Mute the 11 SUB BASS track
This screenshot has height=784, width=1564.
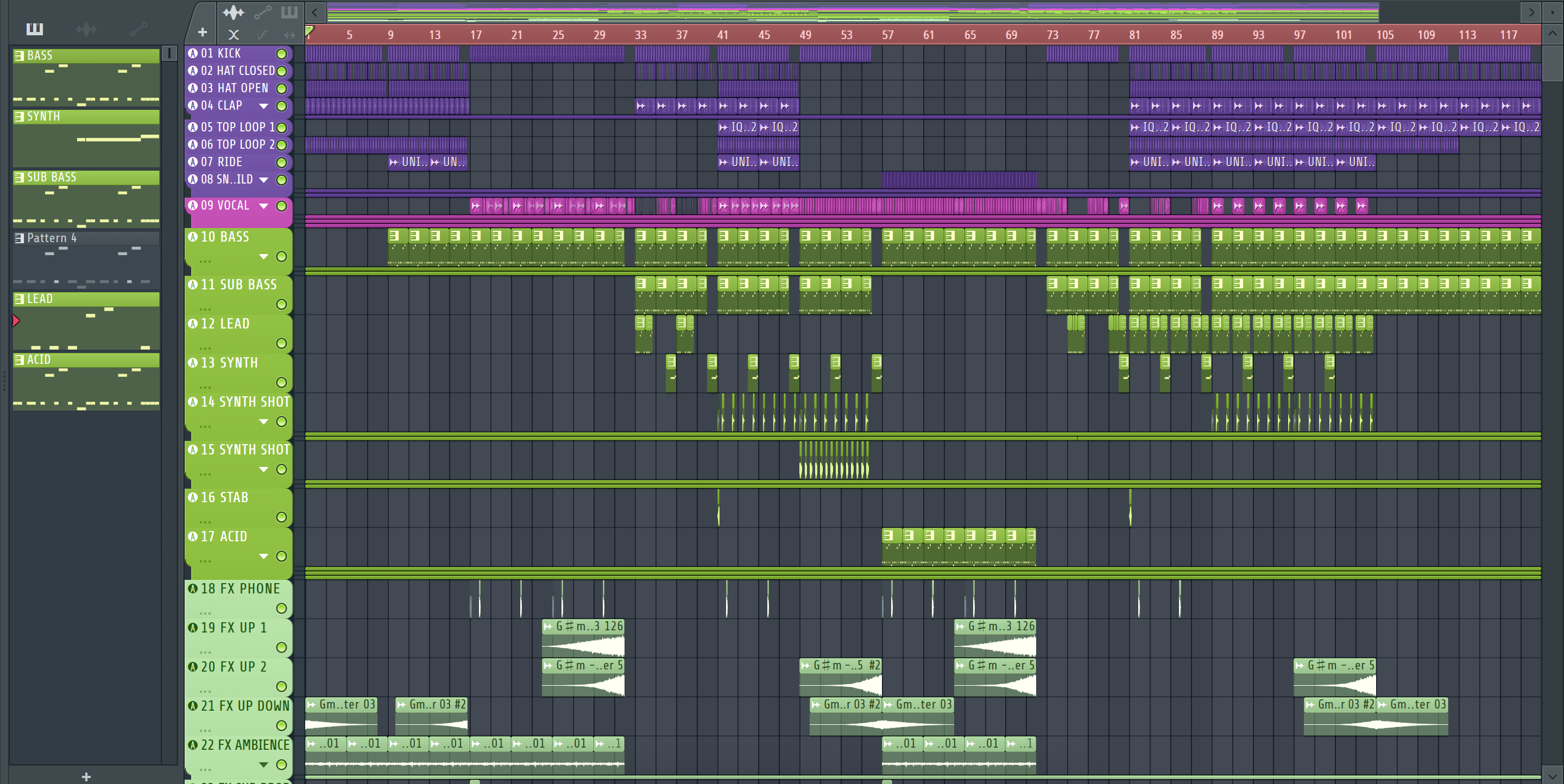(x=282, y=305)
